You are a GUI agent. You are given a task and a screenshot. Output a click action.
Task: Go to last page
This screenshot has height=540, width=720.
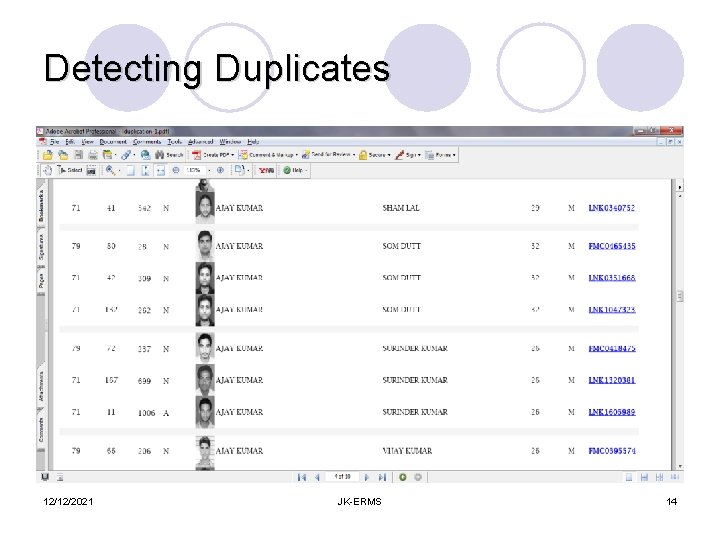click(382, 478)
